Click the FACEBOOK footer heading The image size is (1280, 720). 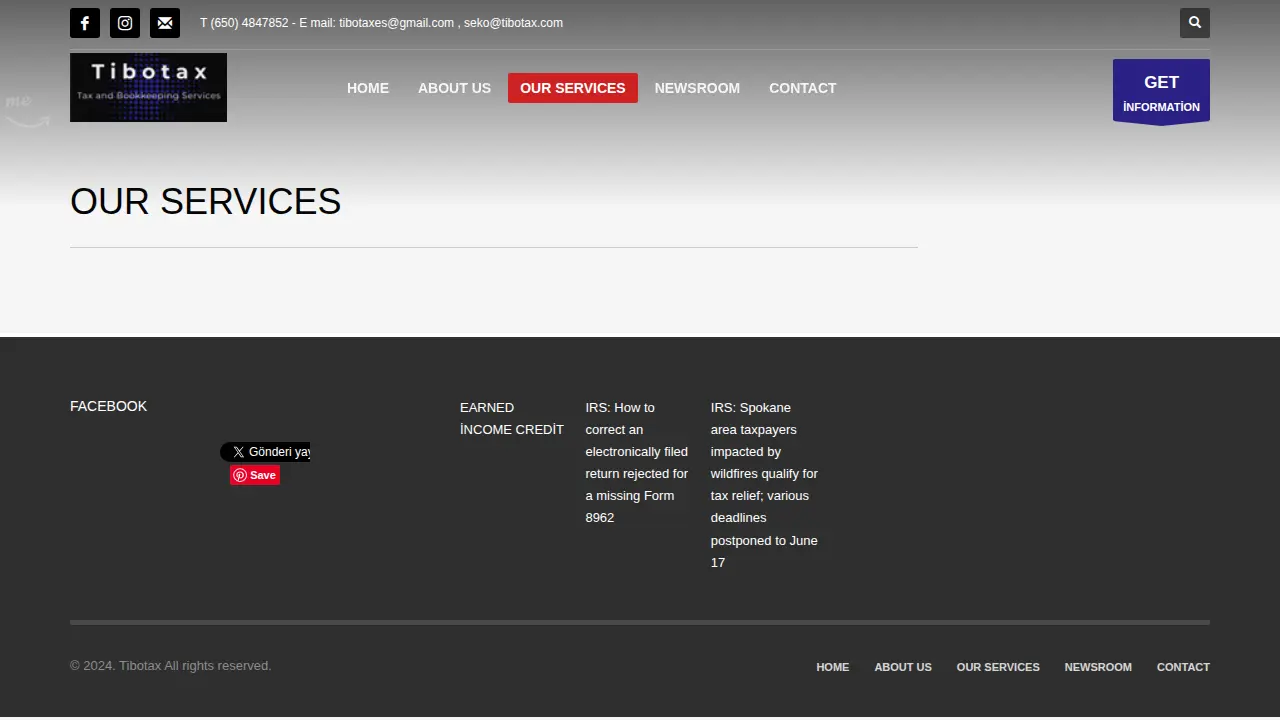(108, 406)
